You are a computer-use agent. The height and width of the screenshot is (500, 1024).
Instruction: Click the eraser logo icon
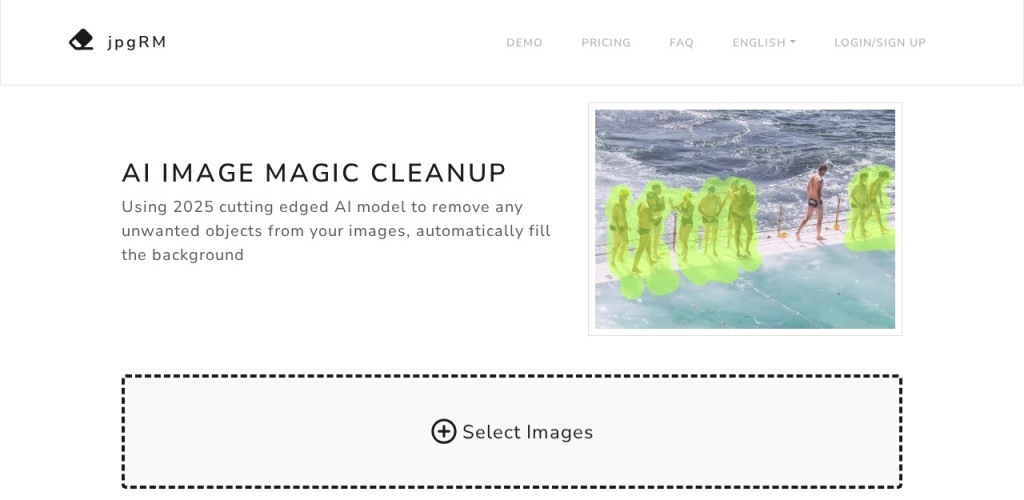coord(81,40)
